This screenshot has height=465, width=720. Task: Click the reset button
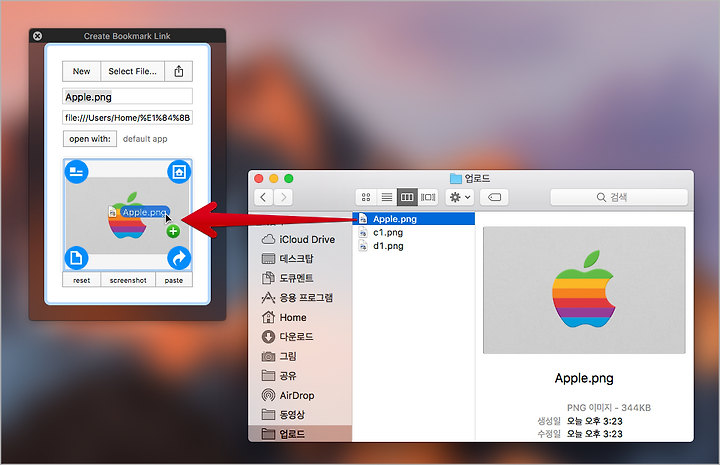pos(81,280)
